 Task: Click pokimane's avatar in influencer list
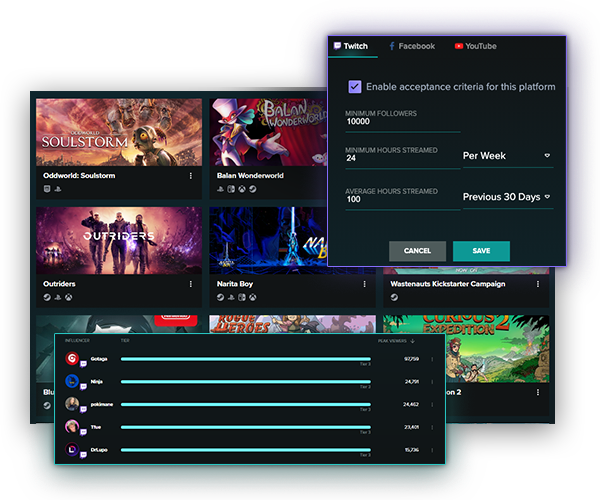pyautogui.click(x=72, y=404)
